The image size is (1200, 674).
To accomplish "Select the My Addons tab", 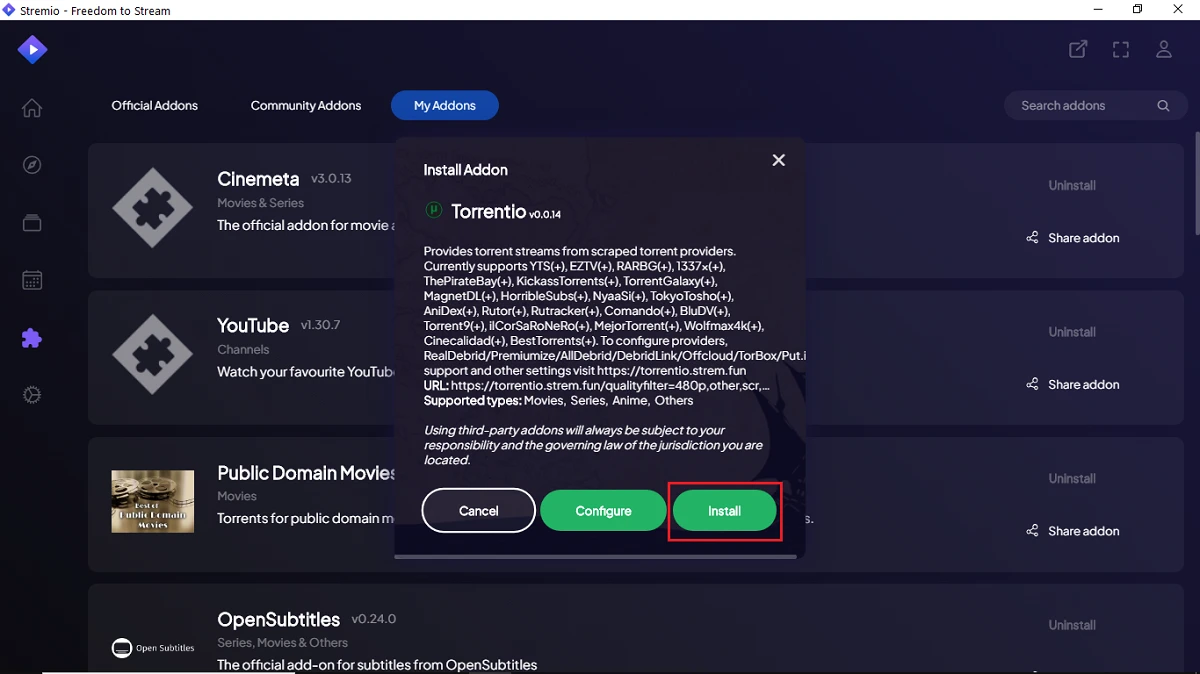I will tap(445, 105).
